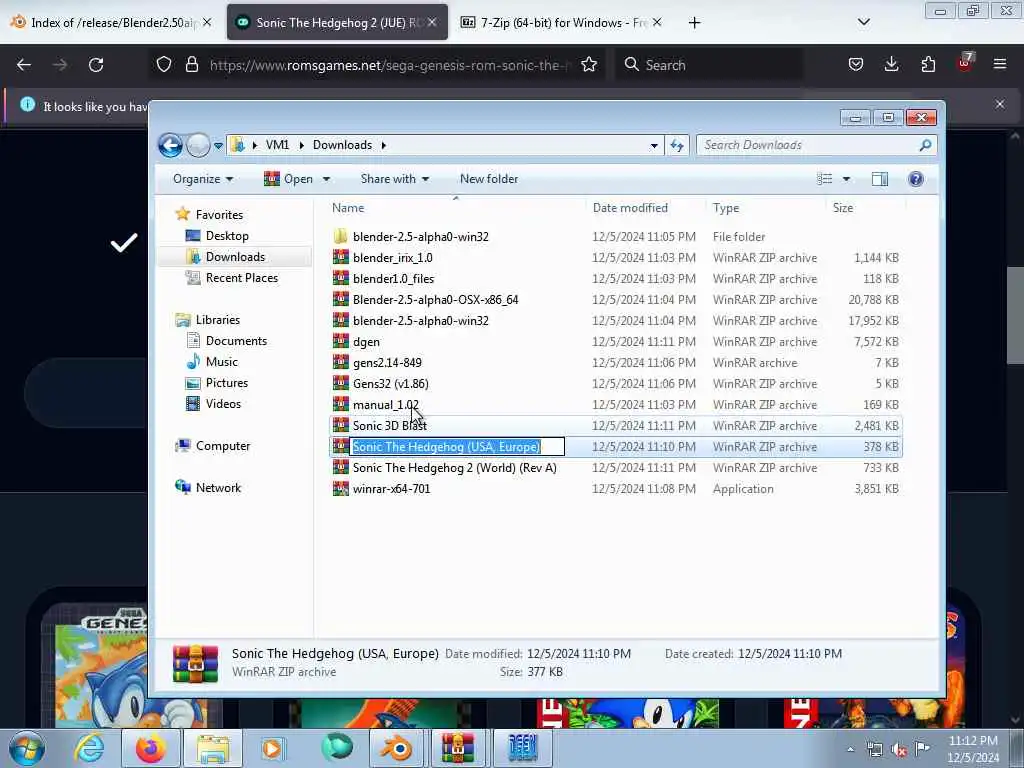This screenshot has width=1024, height=768.
Task: Change view using the views icon
Action: [x=825, y=179]
